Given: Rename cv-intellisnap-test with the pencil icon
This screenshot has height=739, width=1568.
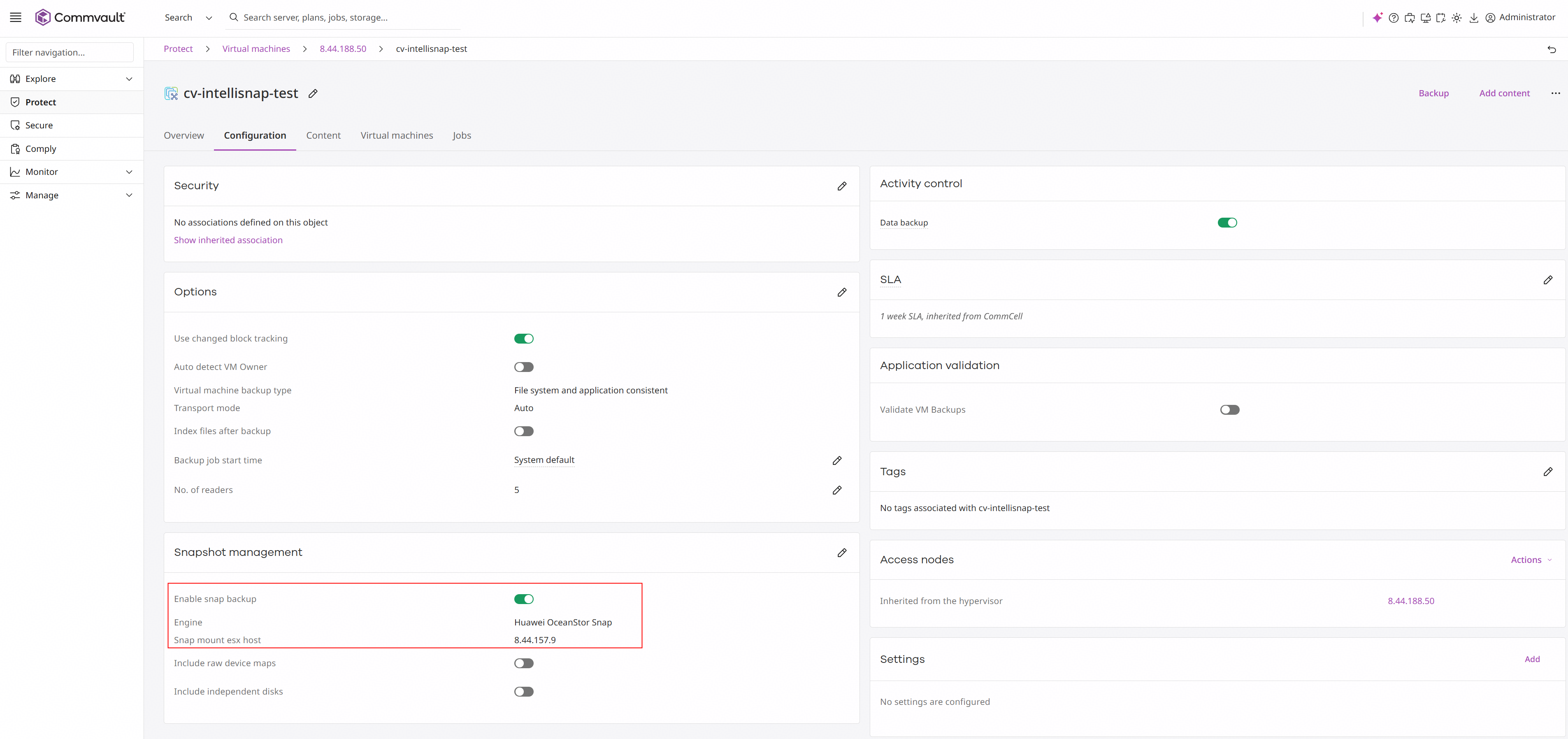Looking at the screenshot, I should pyautogui.click(x=313, y=93).
